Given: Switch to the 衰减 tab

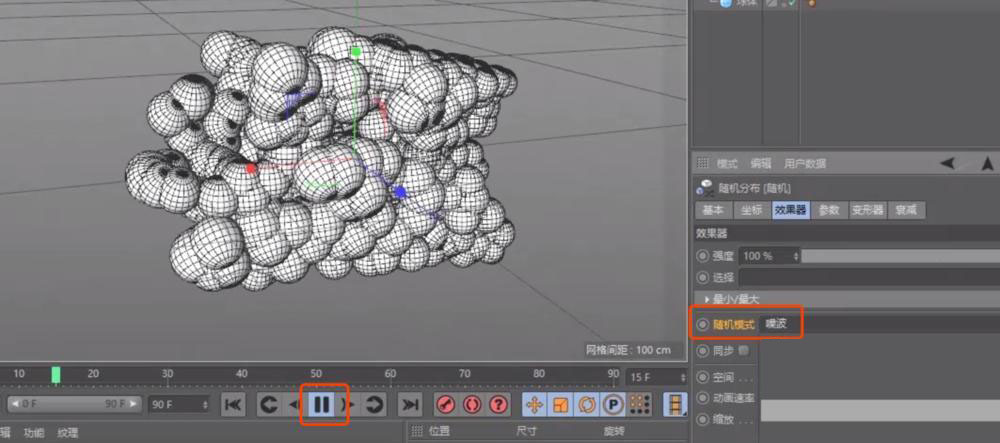Looking at the screenshot, I should click(x=906, y=210).
